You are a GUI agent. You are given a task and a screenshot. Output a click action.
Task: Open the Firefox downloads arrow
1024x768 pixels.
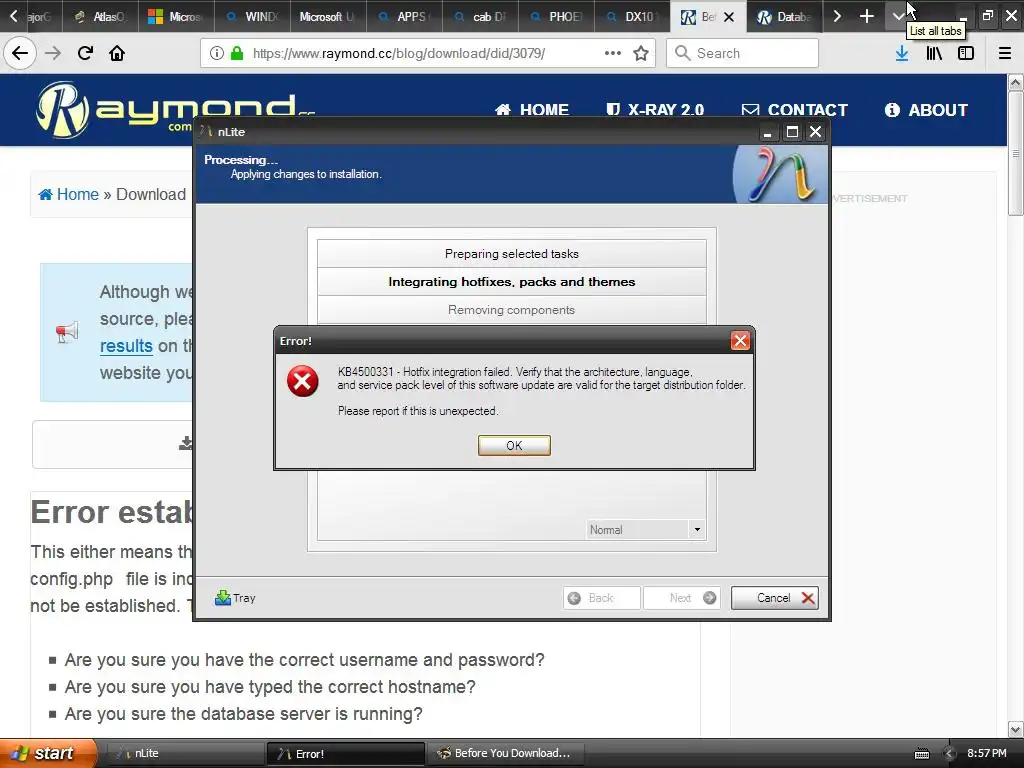tap(902, 53)
